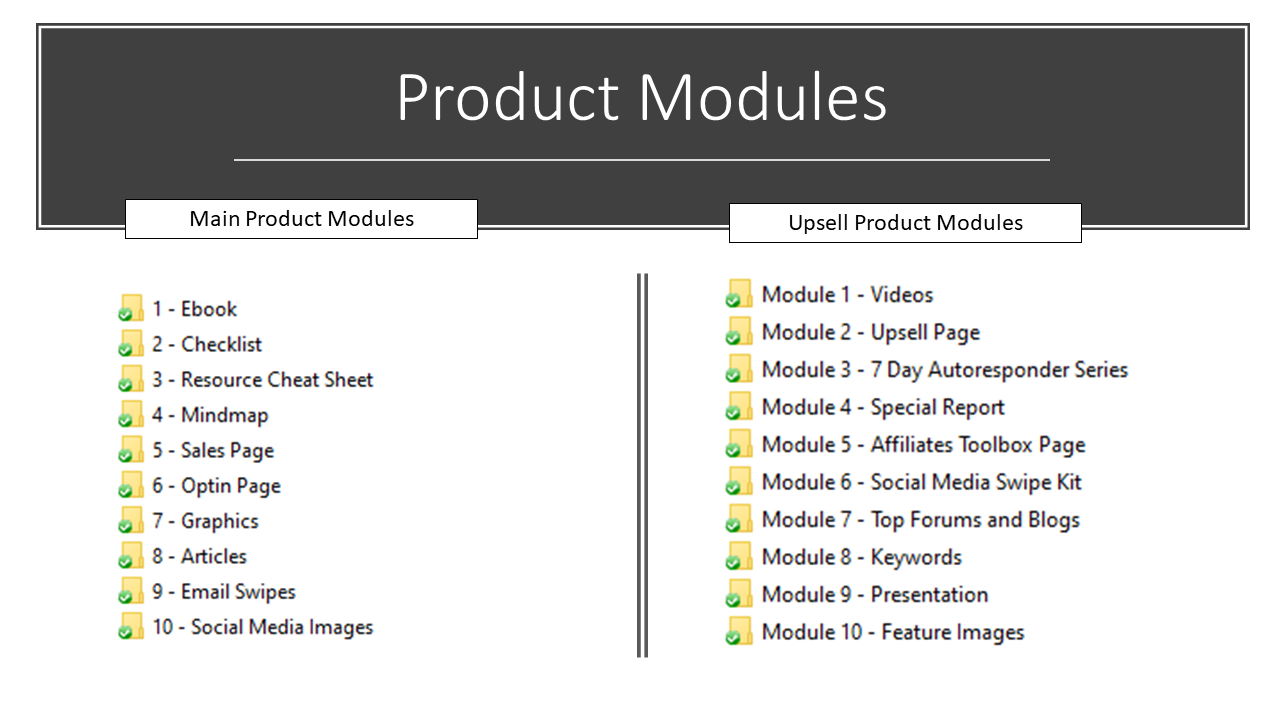Open the folder icon for 5 - Sales Page
Viewport: 1280px width, 720px height.
pos(131,450)
